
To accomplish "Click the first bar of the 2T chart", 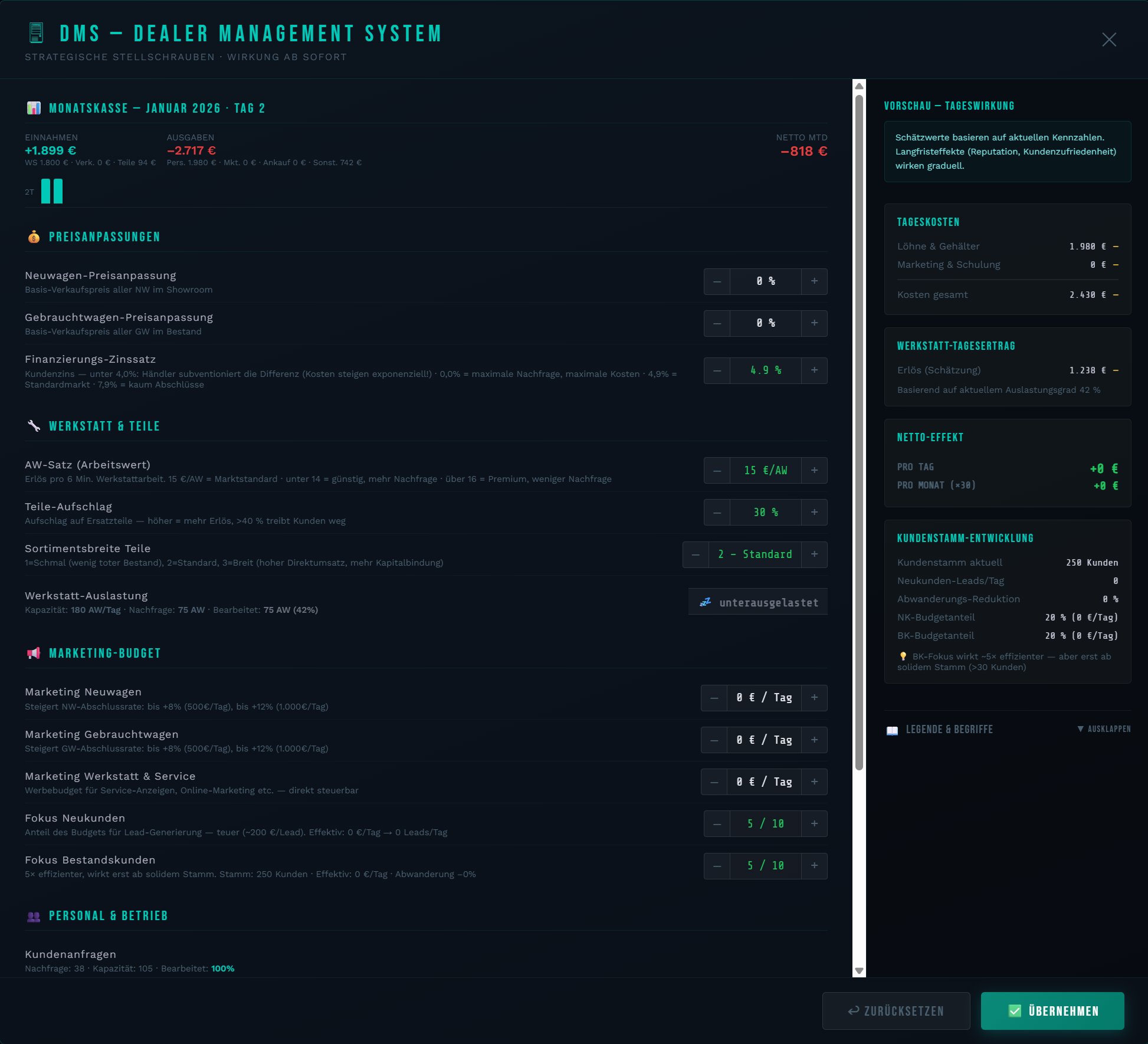I will point(46,191).
